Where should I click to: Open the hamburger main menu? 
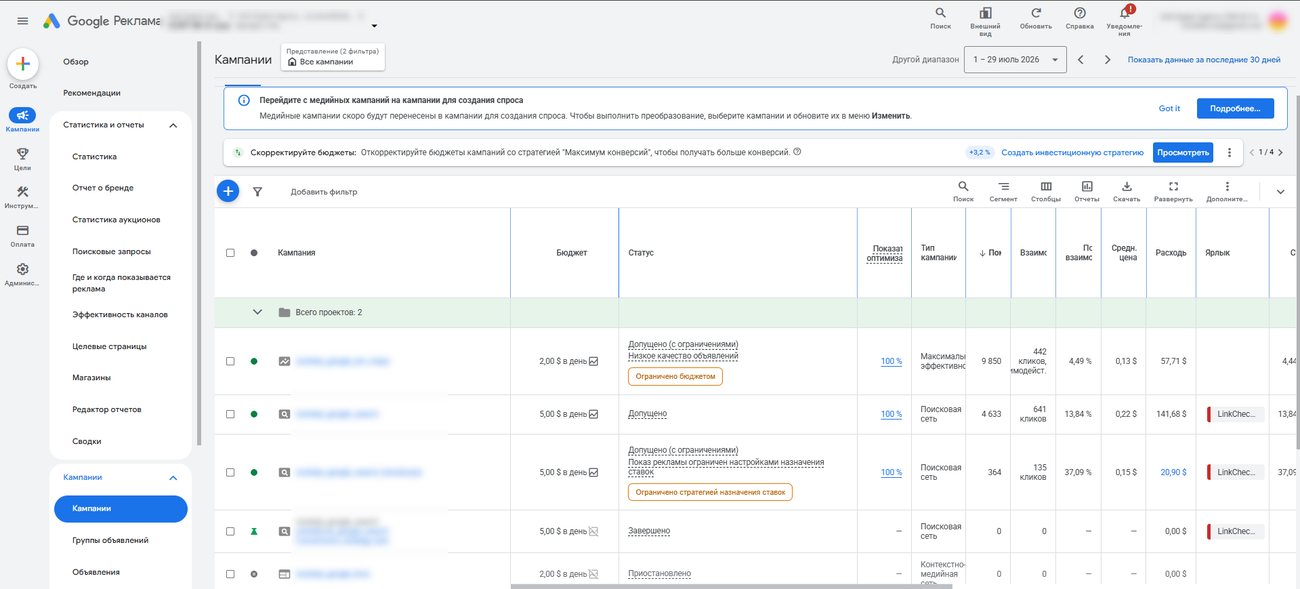click(22, 21)
